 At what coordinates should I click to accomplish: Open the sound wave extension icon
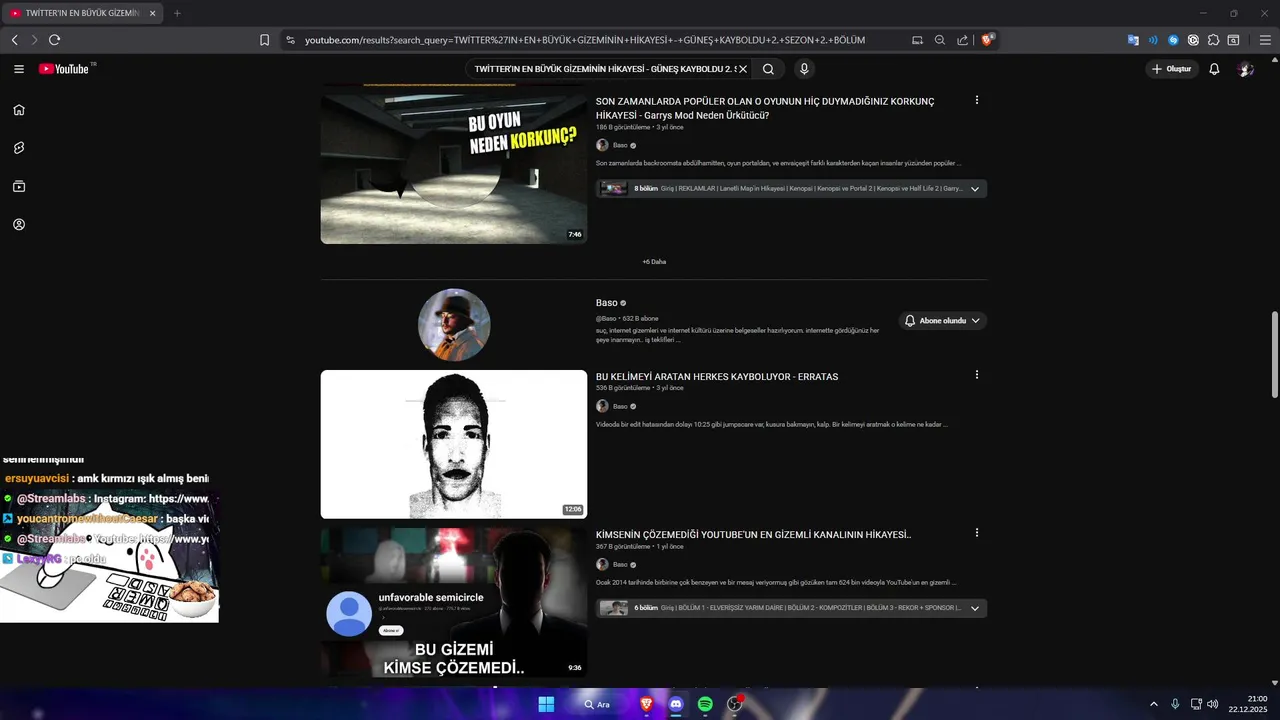coord(1153,40)
